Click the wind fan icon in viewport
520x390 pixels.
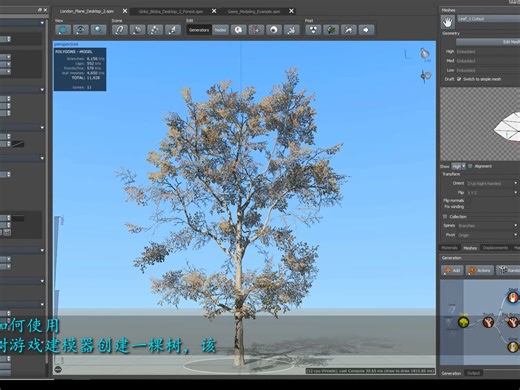pyautogui.click(x=425, y=76)
